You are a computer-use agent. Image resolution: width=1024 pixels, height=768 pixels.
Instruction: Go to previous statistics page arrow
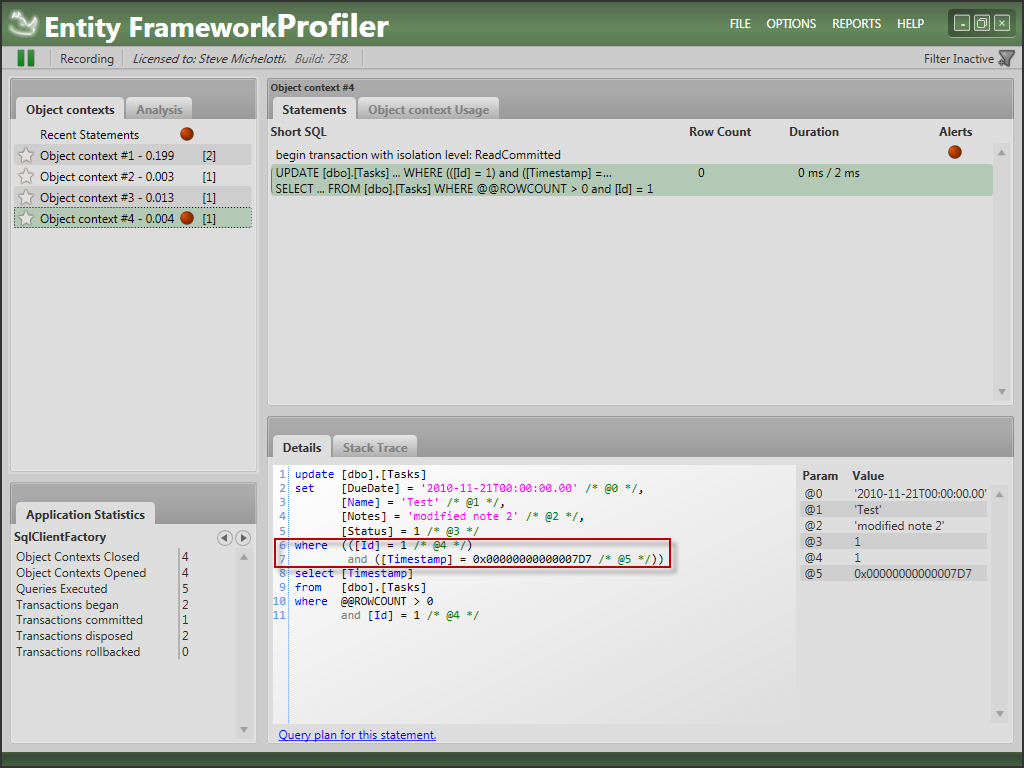[x=225, y=537]
